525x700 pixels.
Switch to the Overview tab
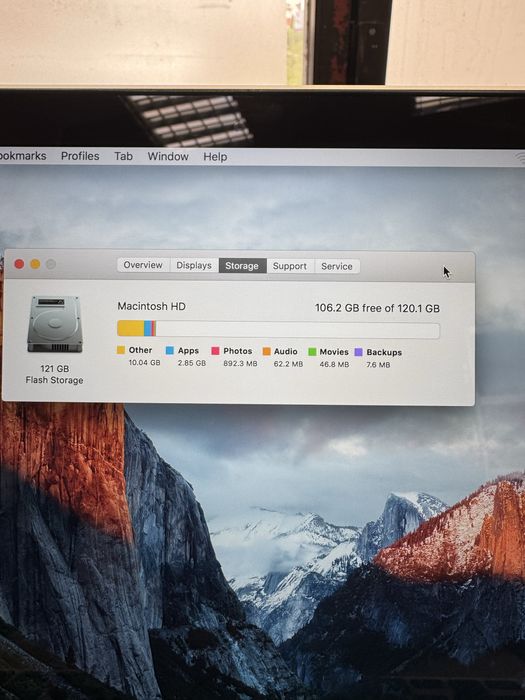143,265
